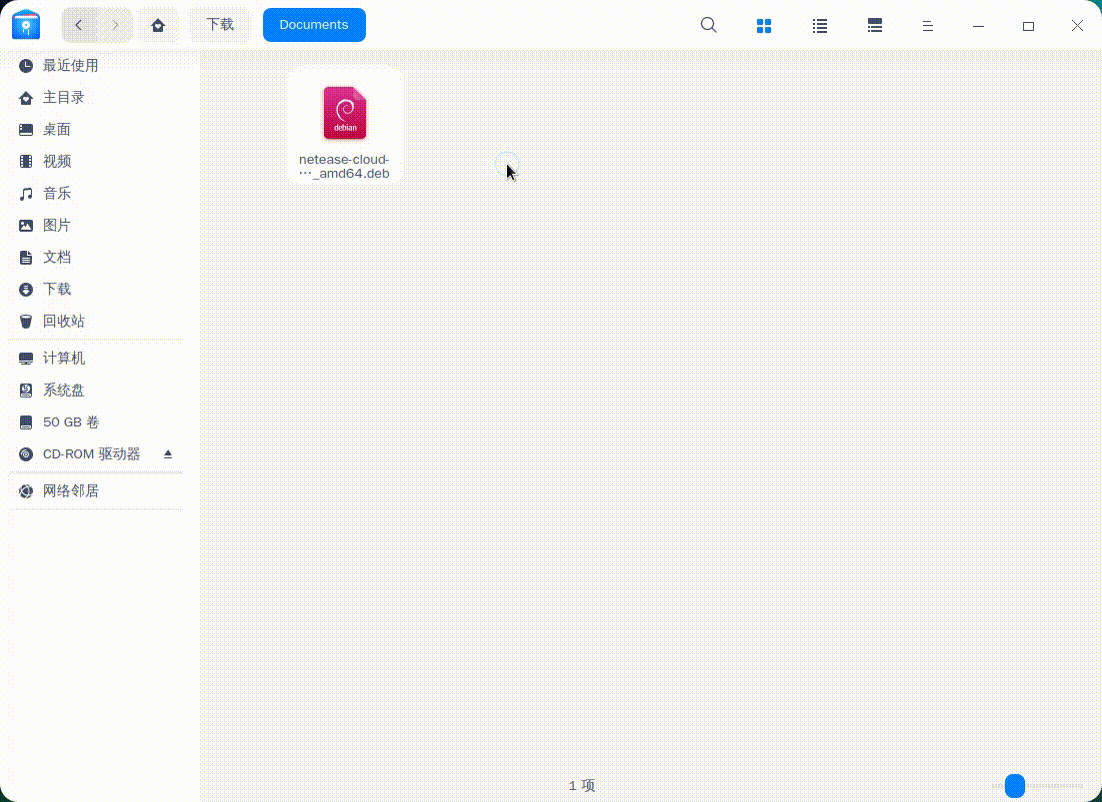Open 最近使用 (Recent) in sidebar
The image size is (1102, 802).
point(70,65)
